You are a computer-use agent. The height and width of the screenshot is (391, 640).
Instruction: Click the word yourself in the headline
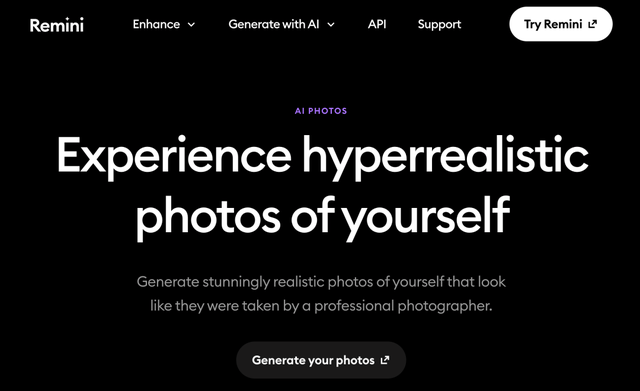[x=425, y=216]
